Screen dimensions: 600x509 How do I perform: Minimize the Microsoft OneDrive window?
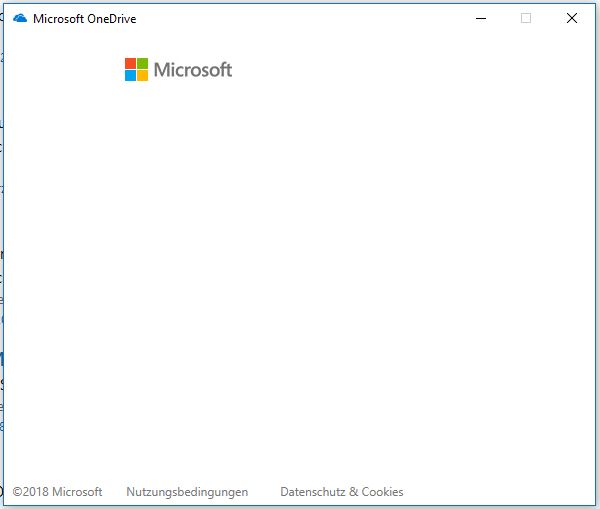pos(481,18)
